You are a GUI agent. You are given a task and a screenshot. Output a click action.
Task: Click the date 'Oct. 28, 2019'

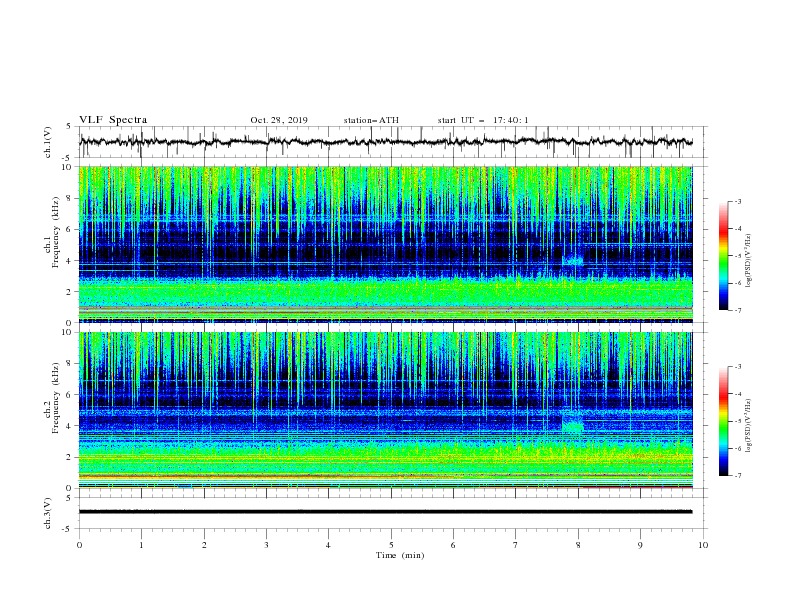[x=279, y=120]
